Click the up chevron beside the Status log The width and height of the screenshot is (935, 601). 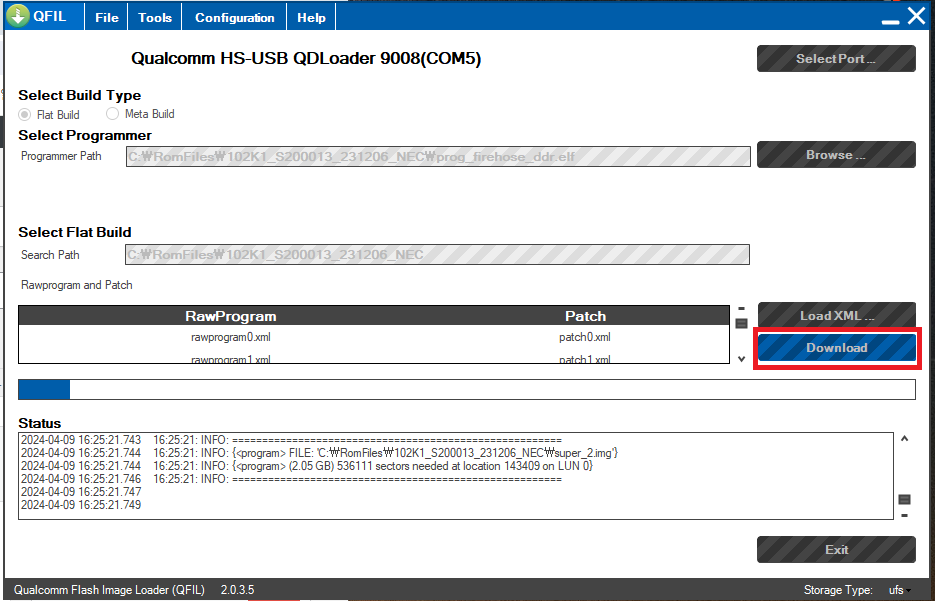pos(905,439)
